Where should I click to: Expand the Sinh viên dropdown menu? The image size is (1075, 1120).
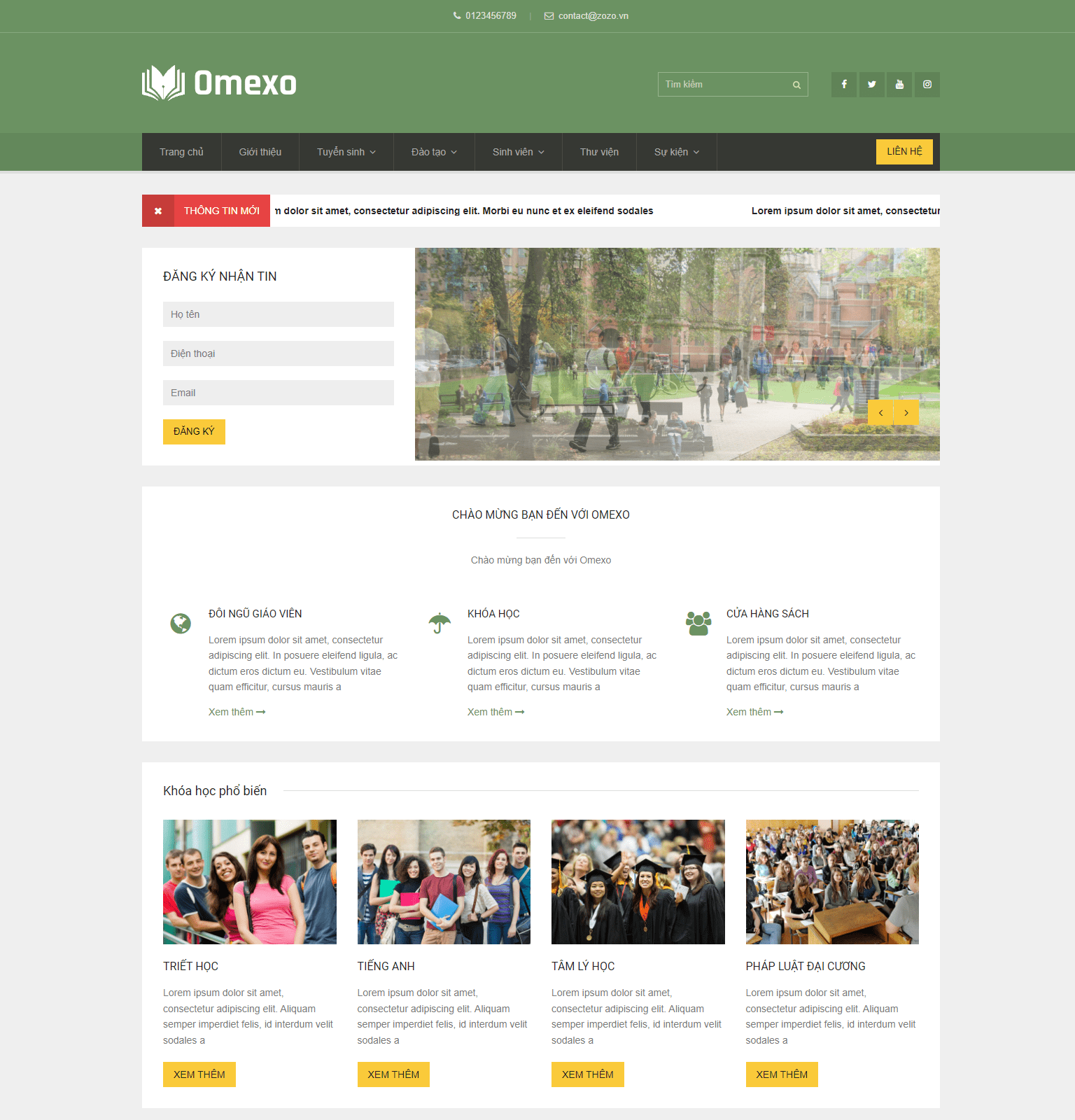coord(518,152)
